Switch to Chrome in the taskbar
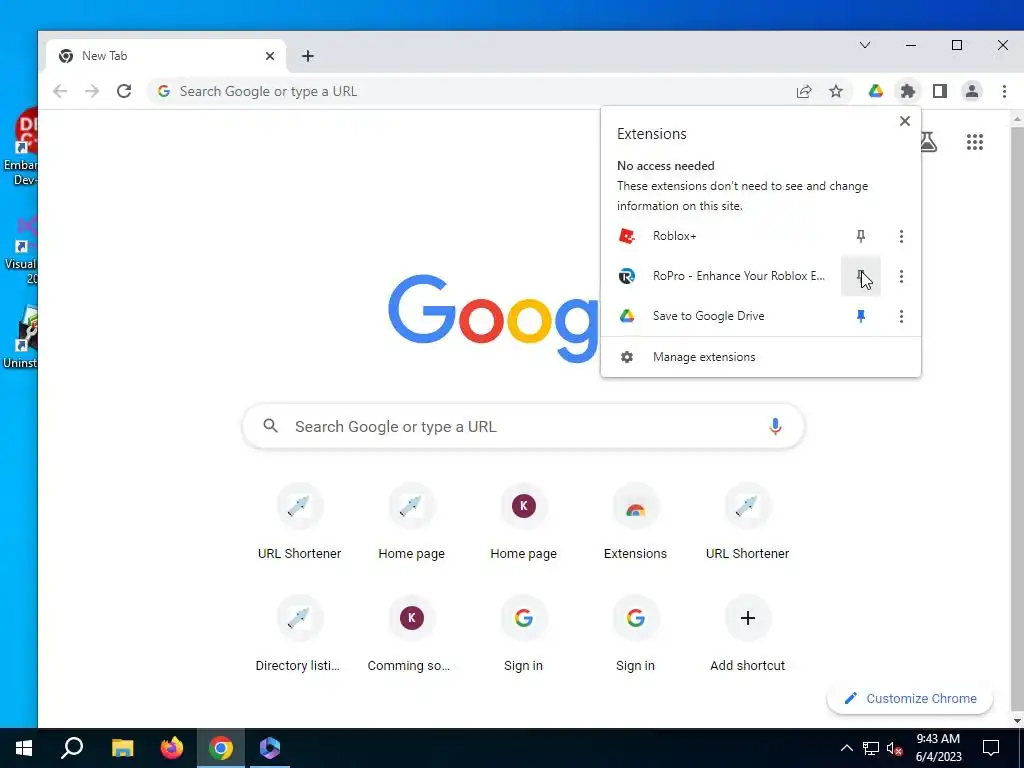This screenshot has width=1024, height=768. pyautogui.click(x=221, y=748)
